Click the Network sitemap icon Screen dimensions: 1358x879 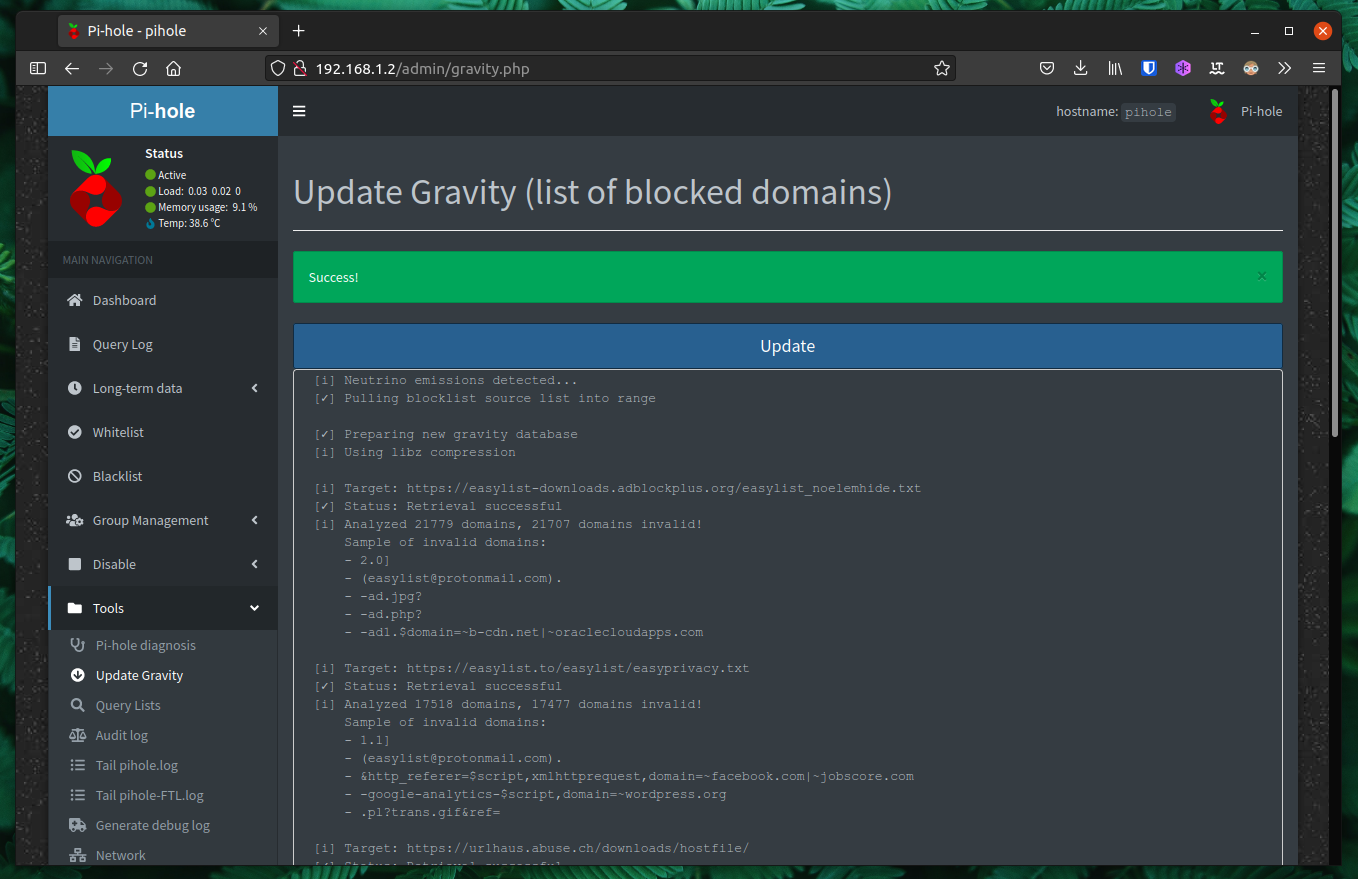click(x=78, y=855)
